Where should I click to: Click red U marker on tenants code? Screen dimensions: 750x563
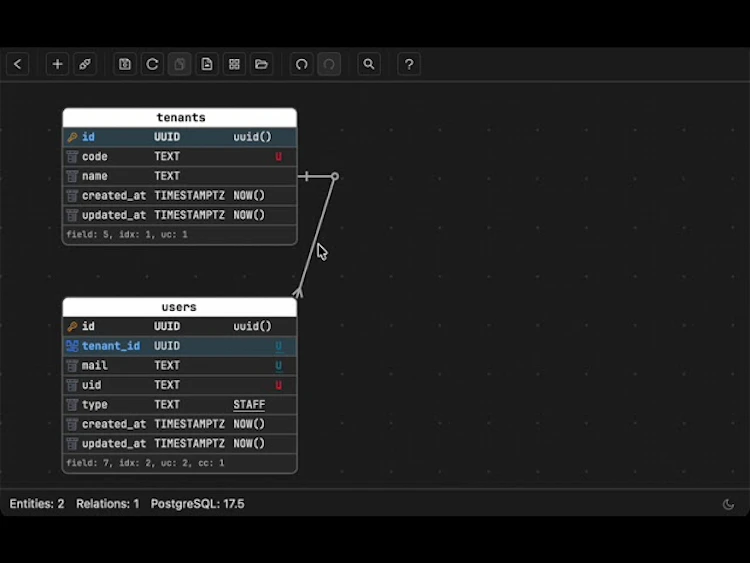tap(278, 156)
